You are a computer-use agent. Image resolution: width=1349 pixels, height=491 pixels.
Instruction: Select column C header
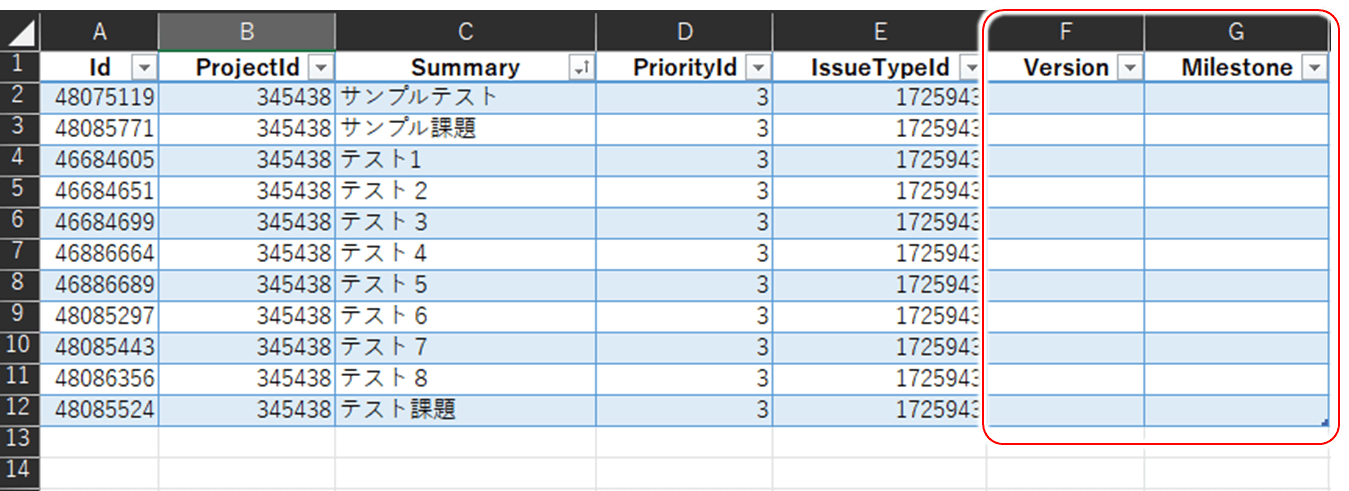(465, 33)
